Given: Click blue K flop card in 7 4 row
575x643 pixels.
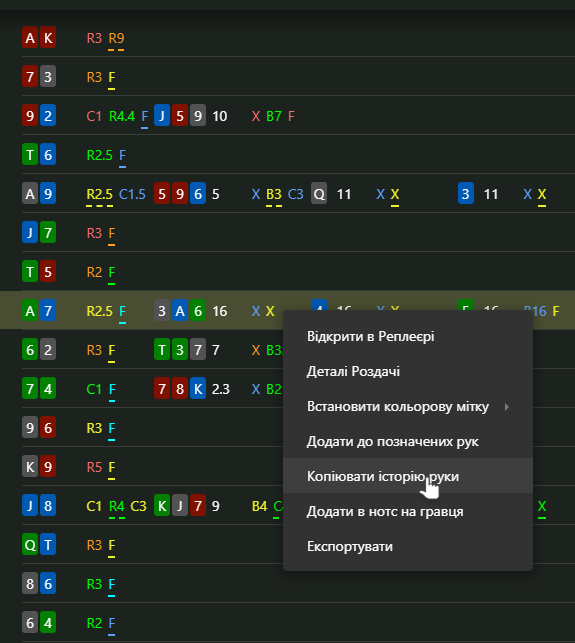Looking at the screenshot, I should point(198,389).
